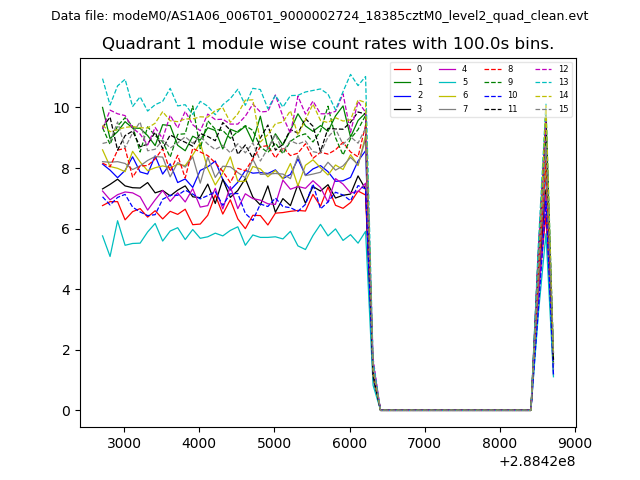Click the x-axis tick label 7000
The image size is (640, 480).
coord(424,442)
